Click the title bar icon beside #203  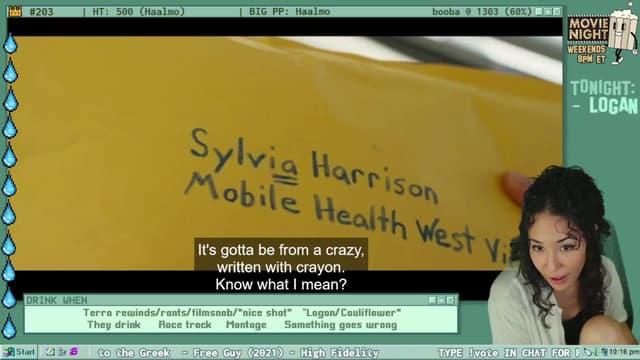tap(15, 11)
